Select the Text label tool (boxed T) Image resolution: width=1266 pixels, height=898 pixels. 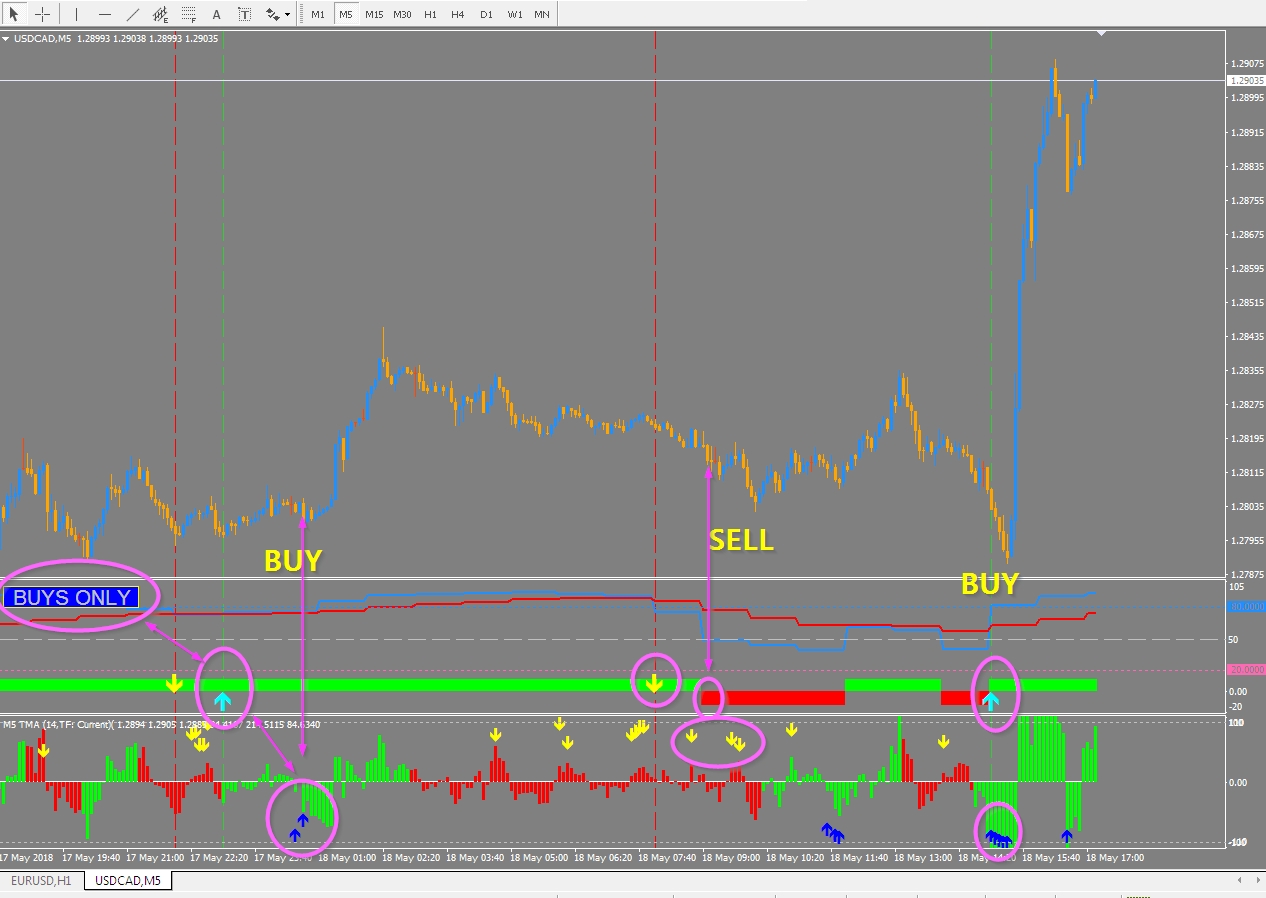coord(245,14)
